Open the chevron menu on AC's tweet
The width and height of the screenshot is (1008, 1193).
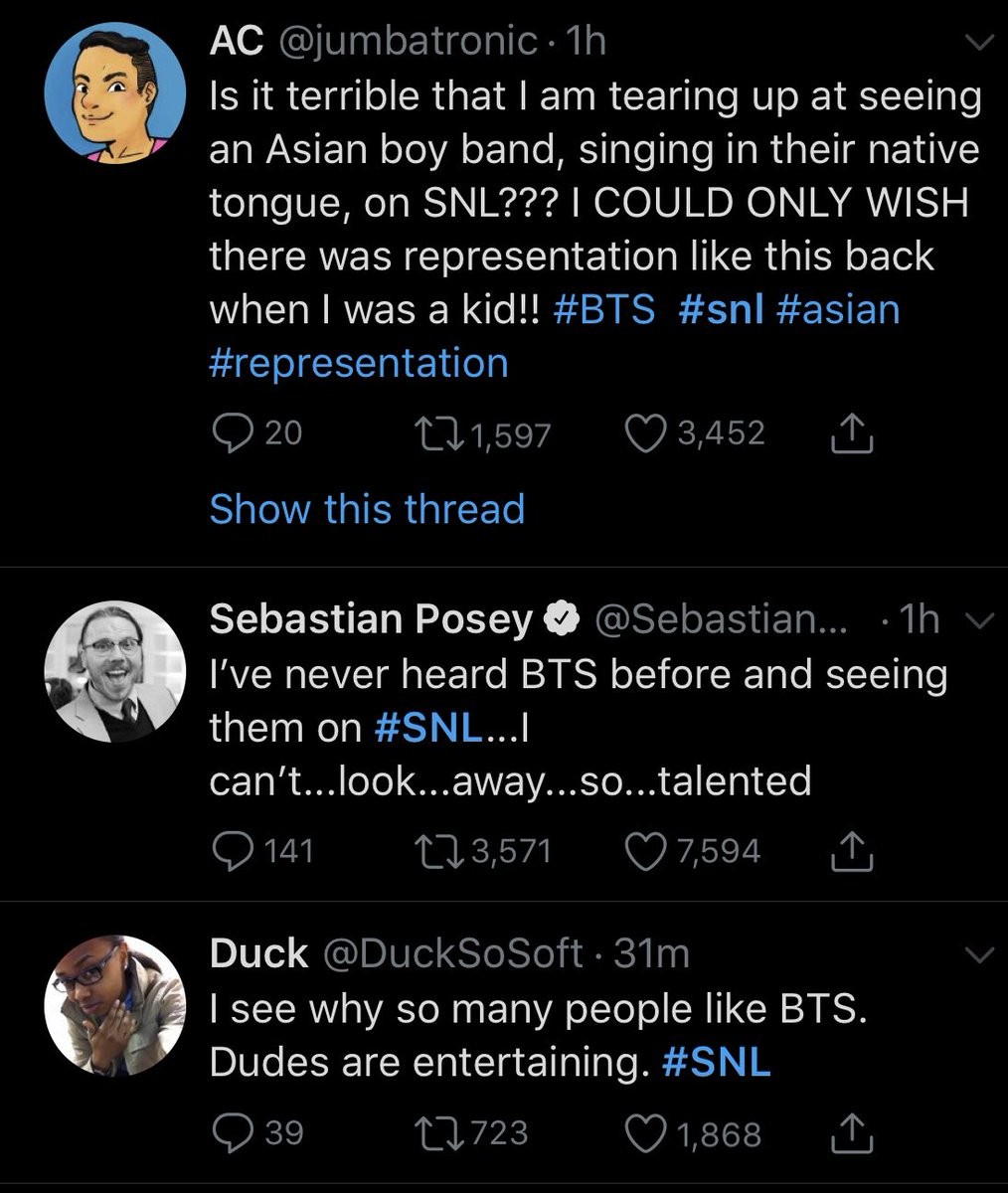coord(979,41)
